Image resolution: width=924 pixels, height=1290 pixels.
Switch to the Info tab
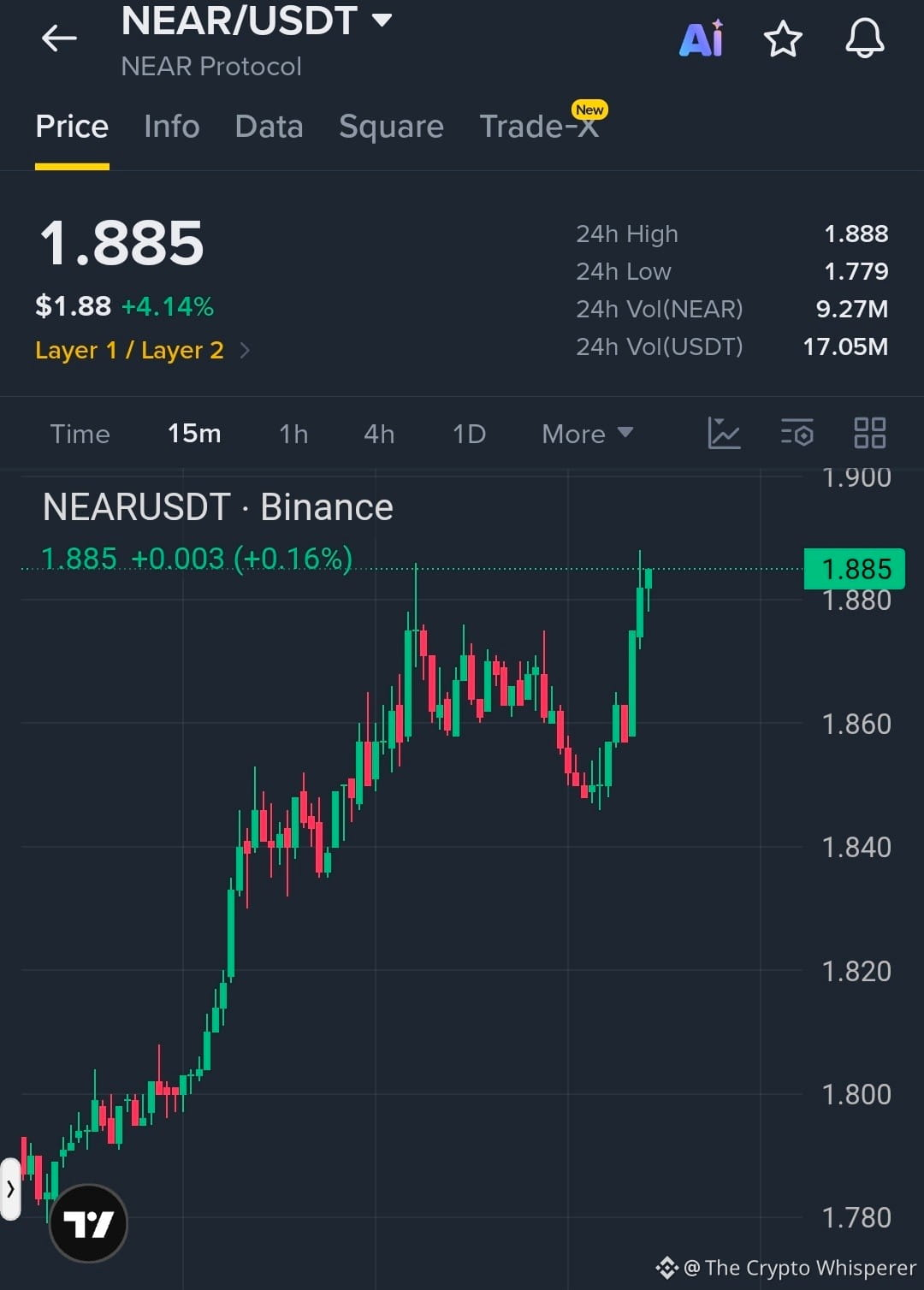(172, 127)
